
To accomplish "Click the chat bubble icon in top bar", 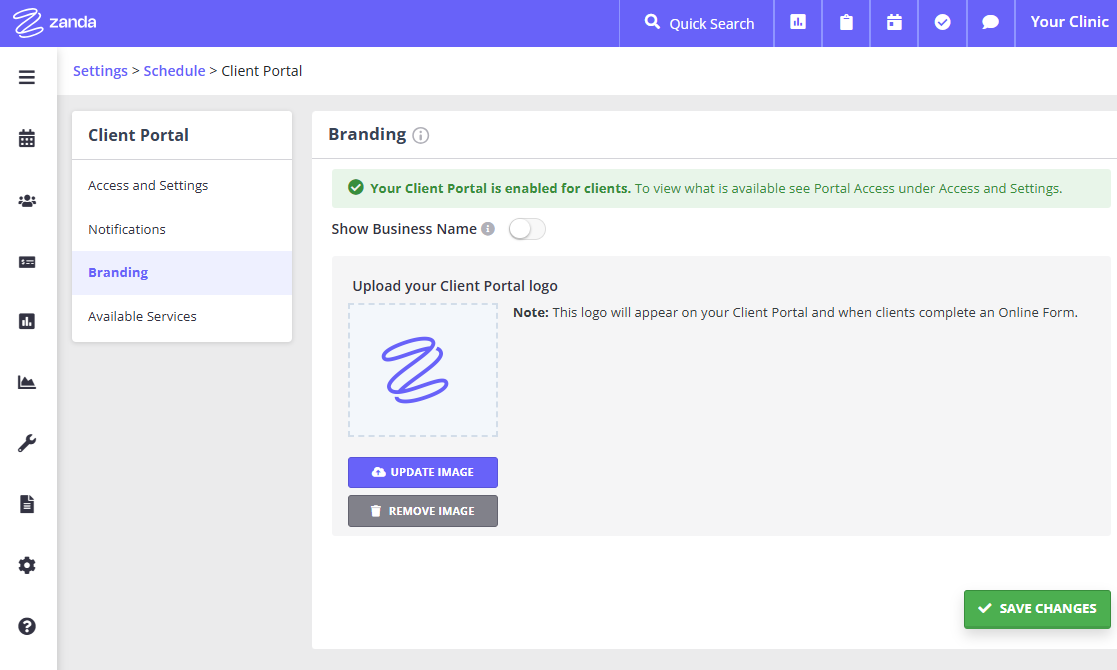I will pyautogui.click(x=990, y=21).
